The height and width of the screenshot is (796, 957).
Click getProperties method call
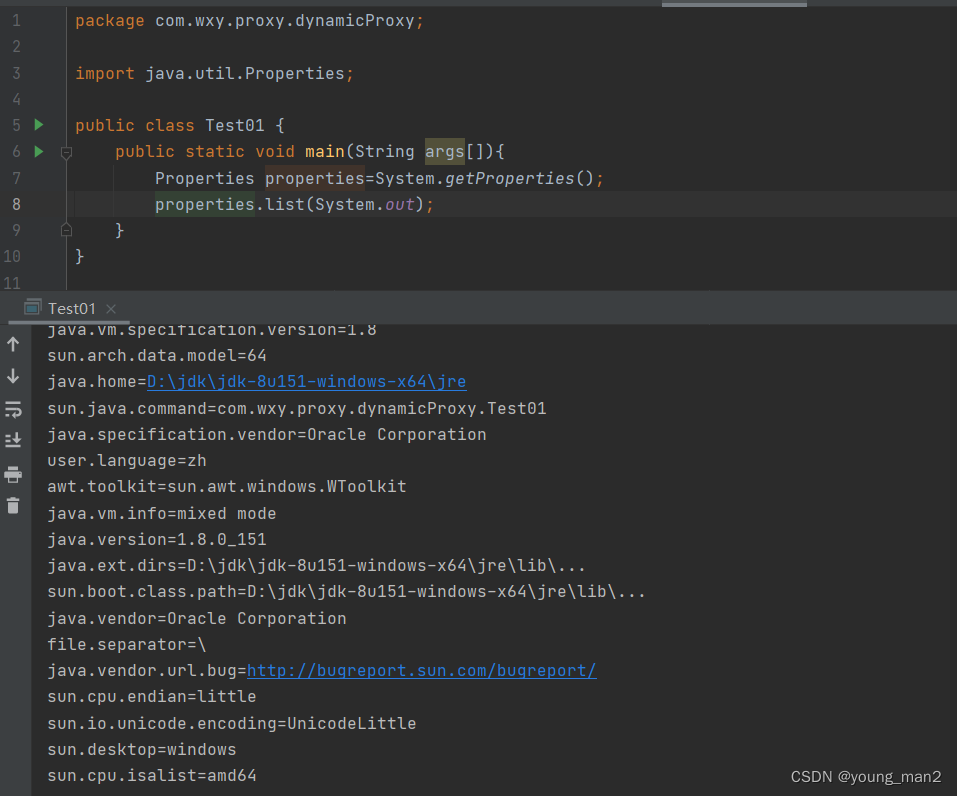[x=510, y=178]
